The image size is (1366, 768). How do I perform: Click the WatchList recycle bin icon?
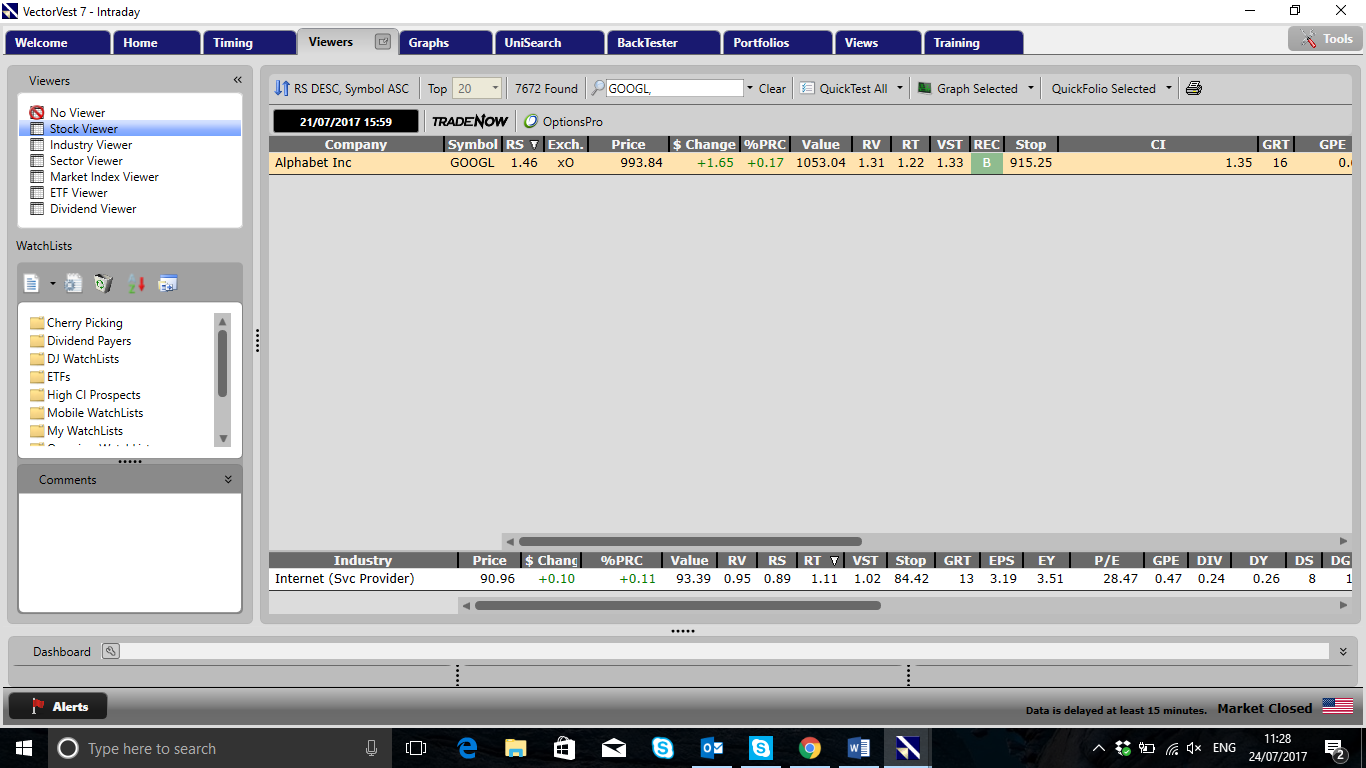coord(103,283)
